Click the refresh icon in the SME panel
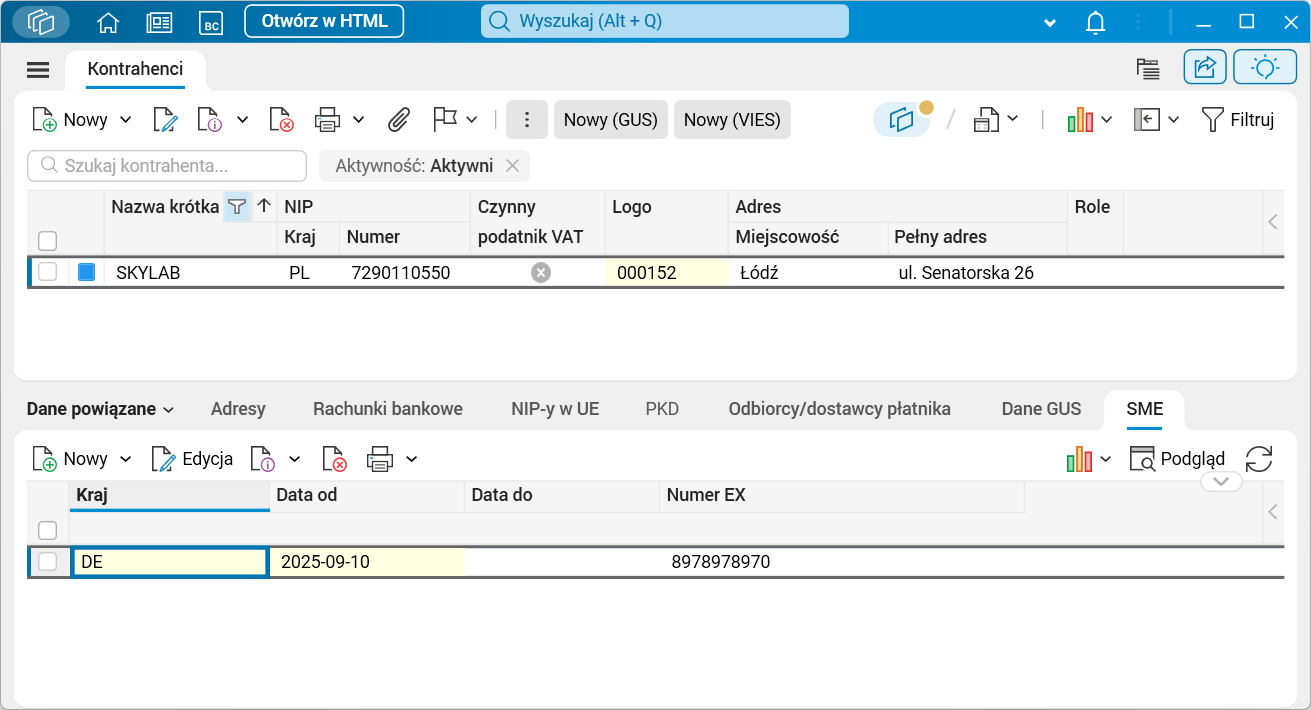 1259,459
